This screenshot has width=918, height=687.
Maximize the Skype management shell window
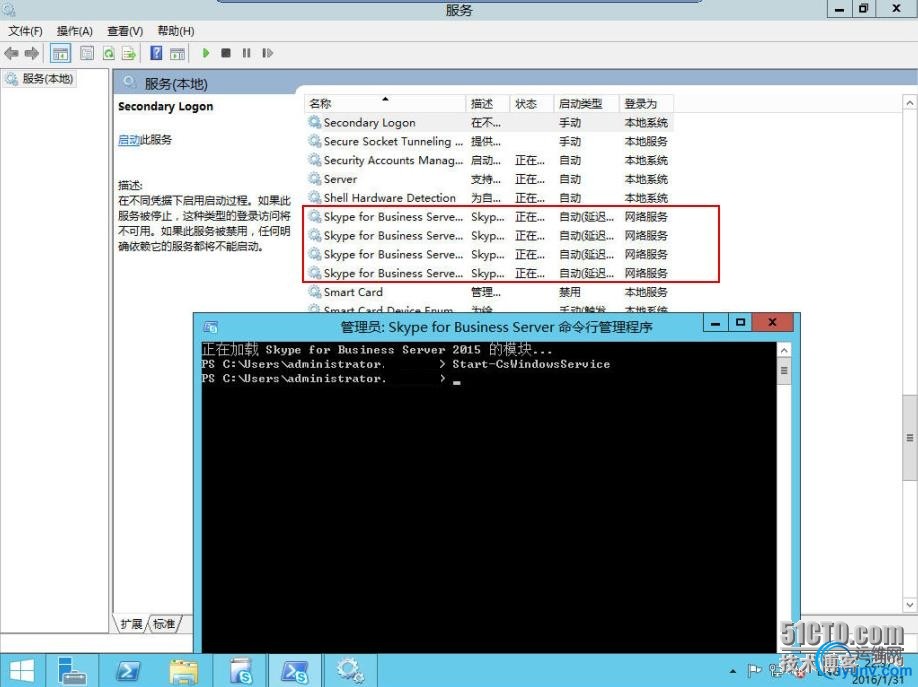pyautogui.click(x=741, y=323)
